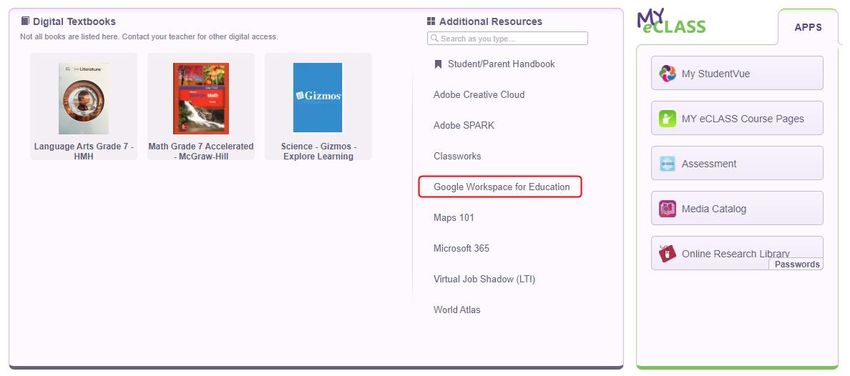Switch to the APPS tab
The width and height of the screenshot is (850, 376).
(808, 27)
